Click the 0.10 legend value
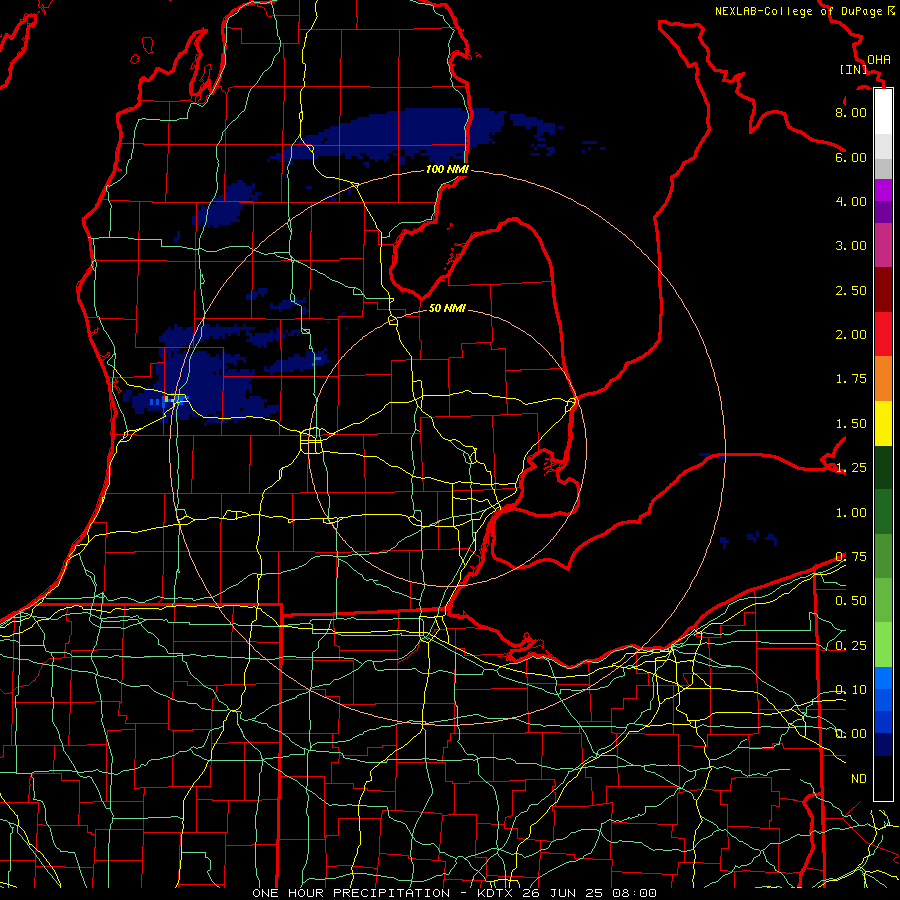 851,690
